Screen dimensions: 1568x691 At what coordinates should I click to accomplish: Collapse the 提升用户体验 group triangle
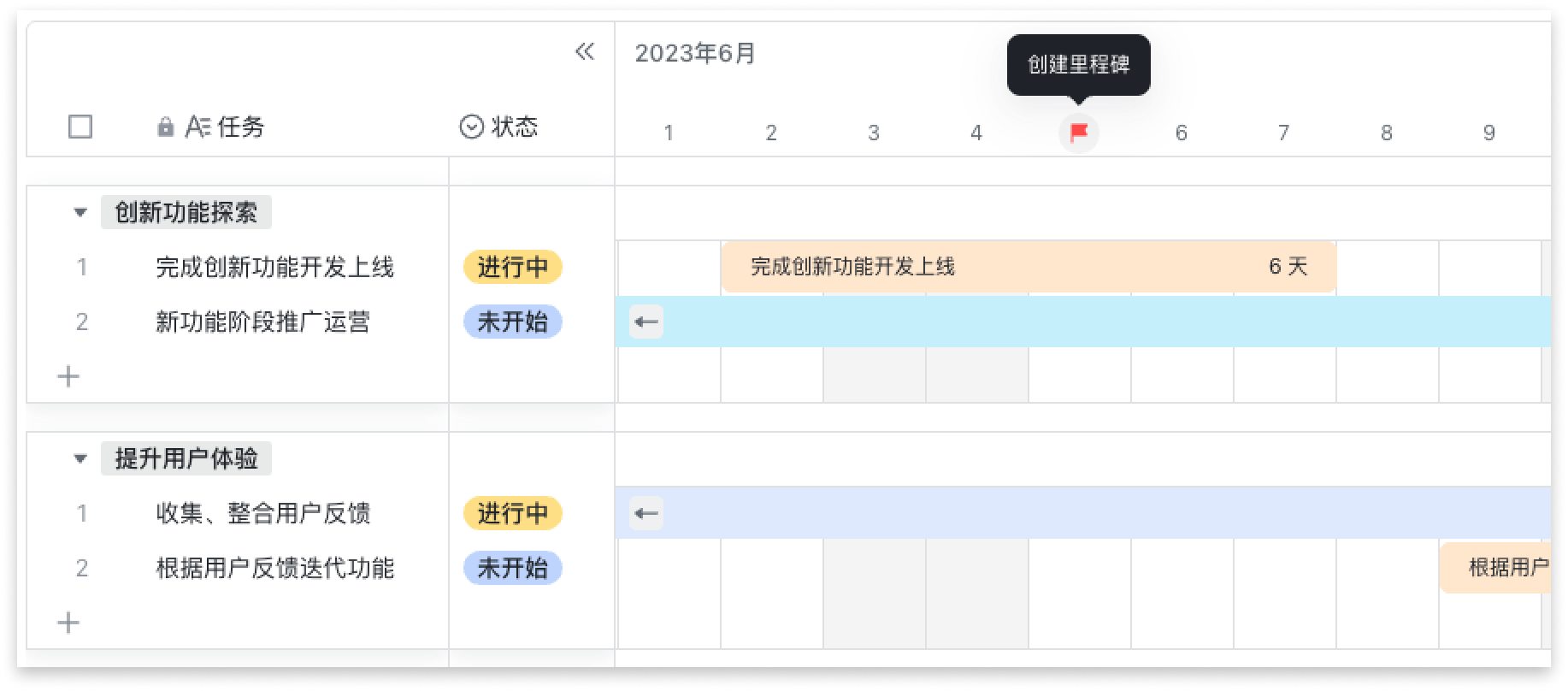pyautogui.click(x=80, y=458)
